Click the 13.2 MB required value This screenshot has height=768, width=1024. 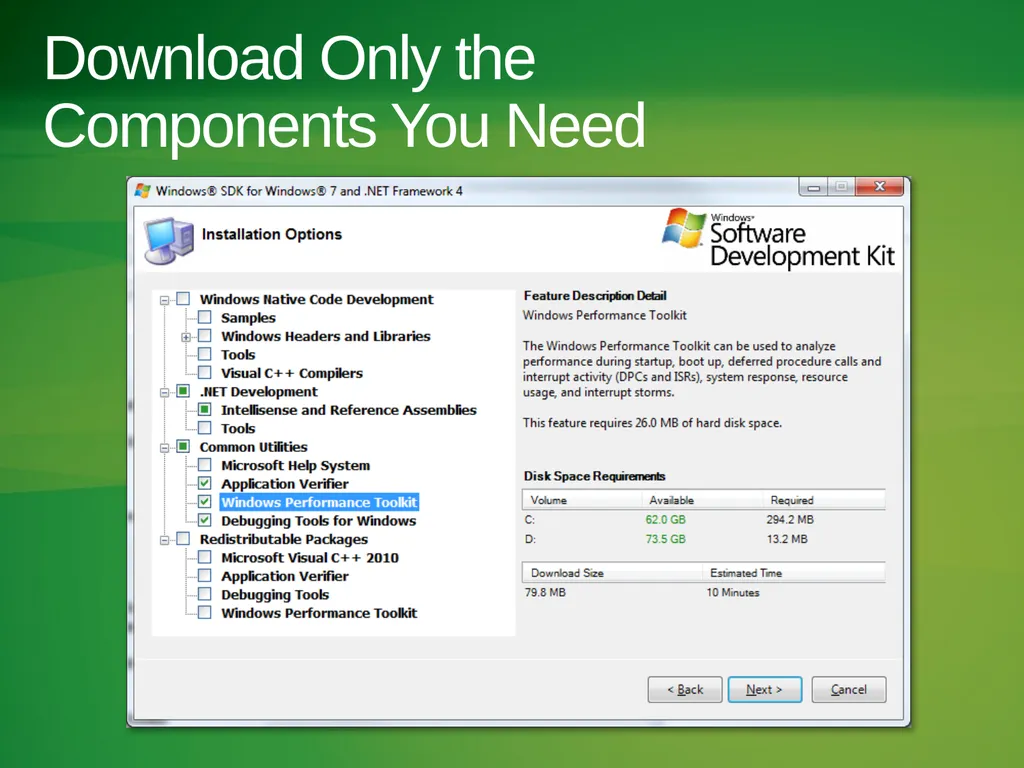[x=787, y=539]
